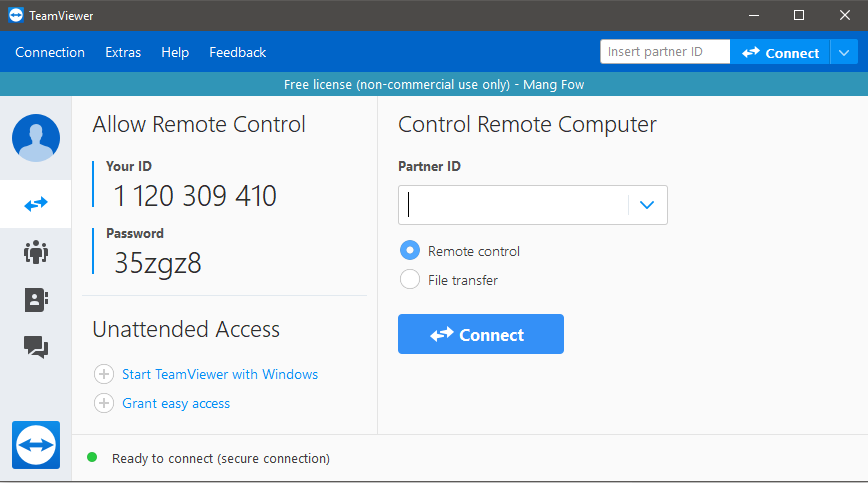This screenshot has width=868, height=483.
Task: Click the Allow Remote Control heading
Action: [x=199, y=124]
